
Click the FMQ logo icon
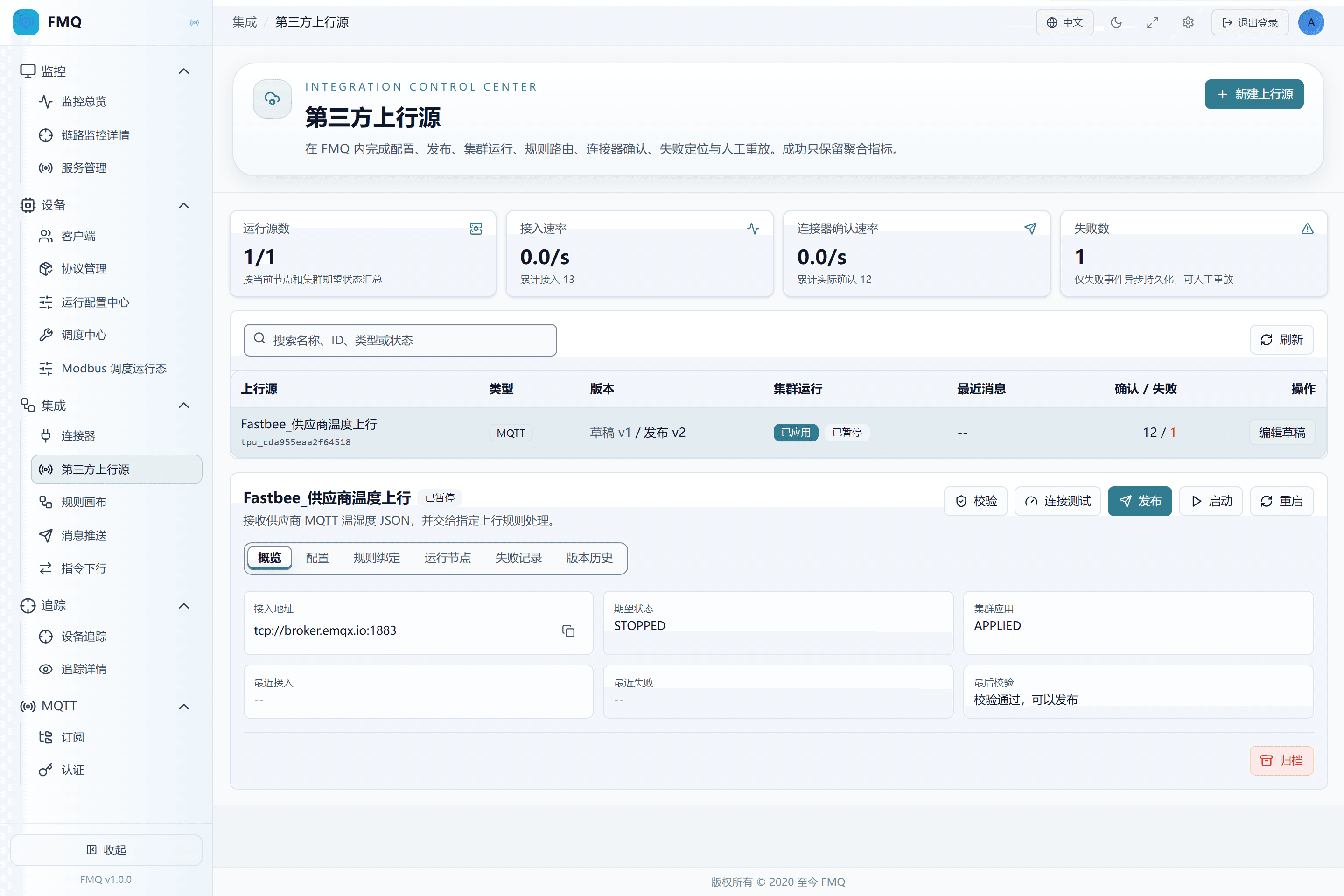[26, 22]
